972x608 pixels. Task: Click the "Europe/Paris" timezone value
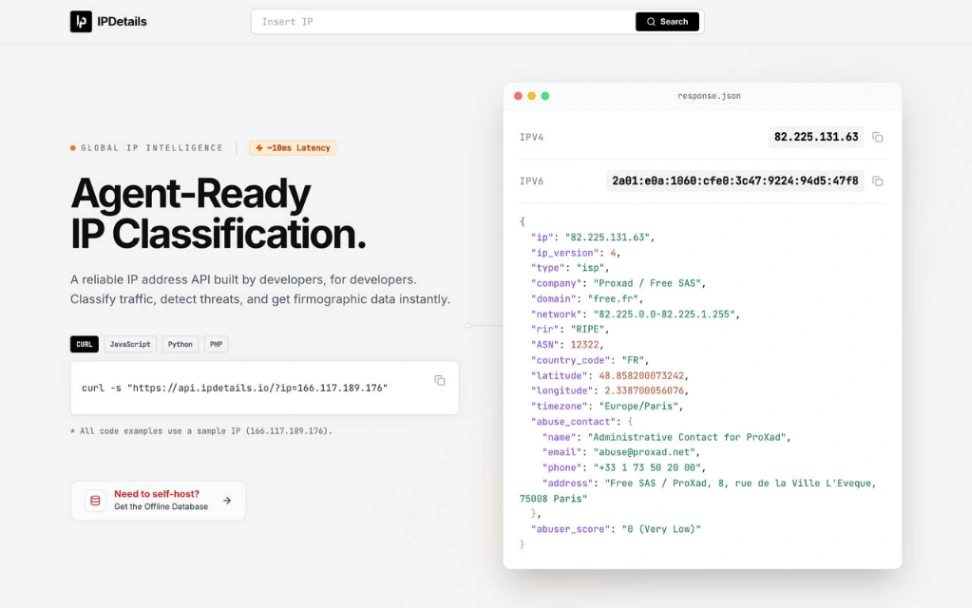point(638,407)
